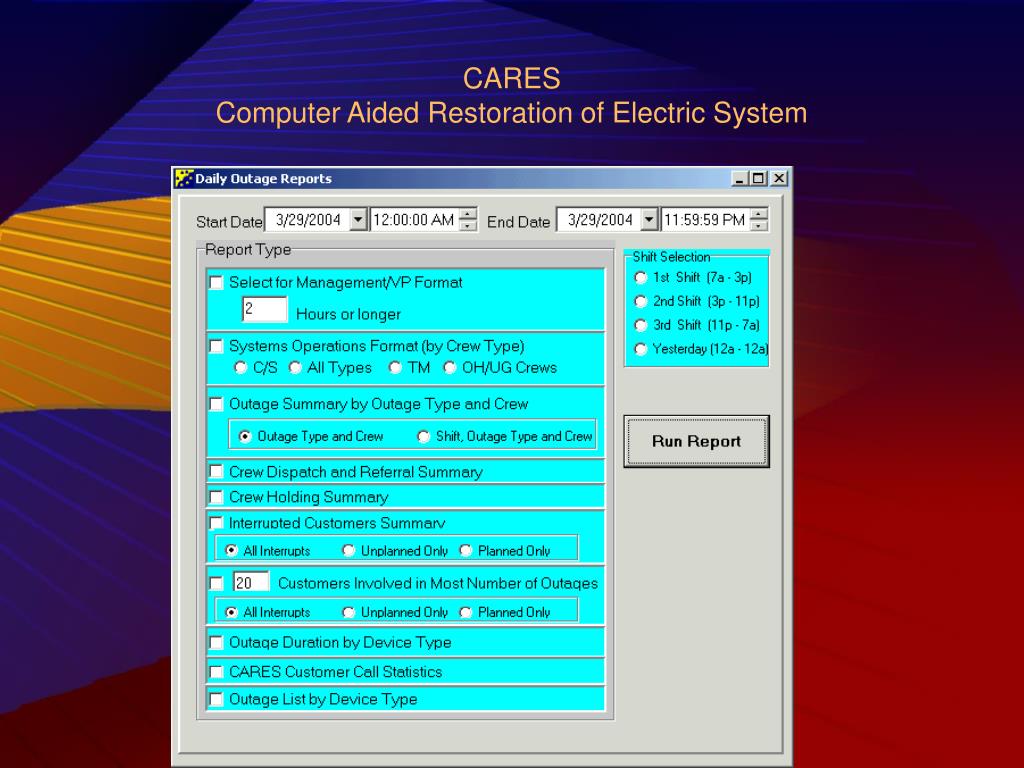Pick OH/UG Crews radio option
This screenshot has height=768, width=1024.
coord(449,368)
